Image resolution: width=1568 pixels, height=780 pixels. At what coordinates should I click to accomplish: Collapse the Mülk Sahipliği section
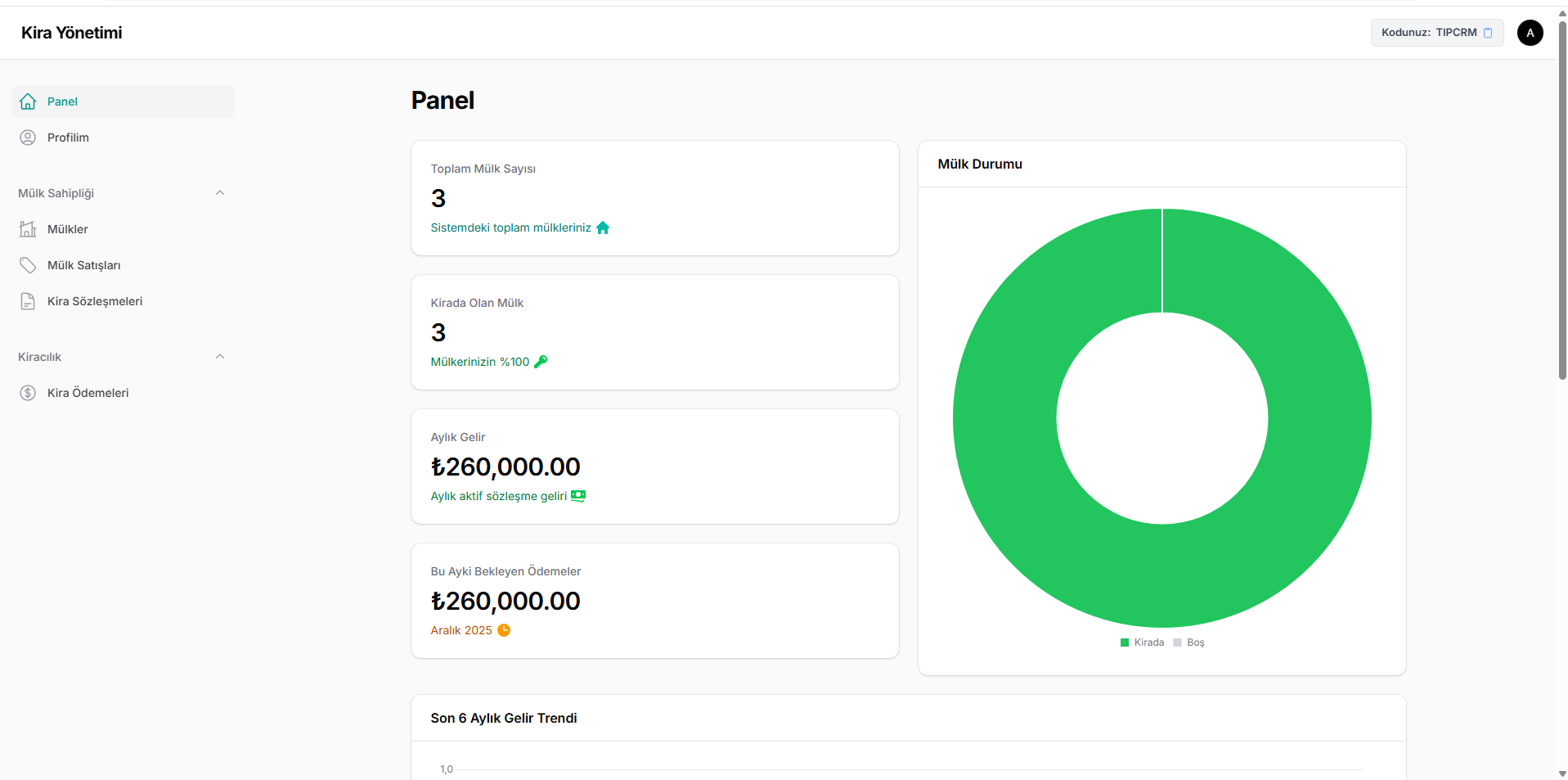click(x=219, y=193)
